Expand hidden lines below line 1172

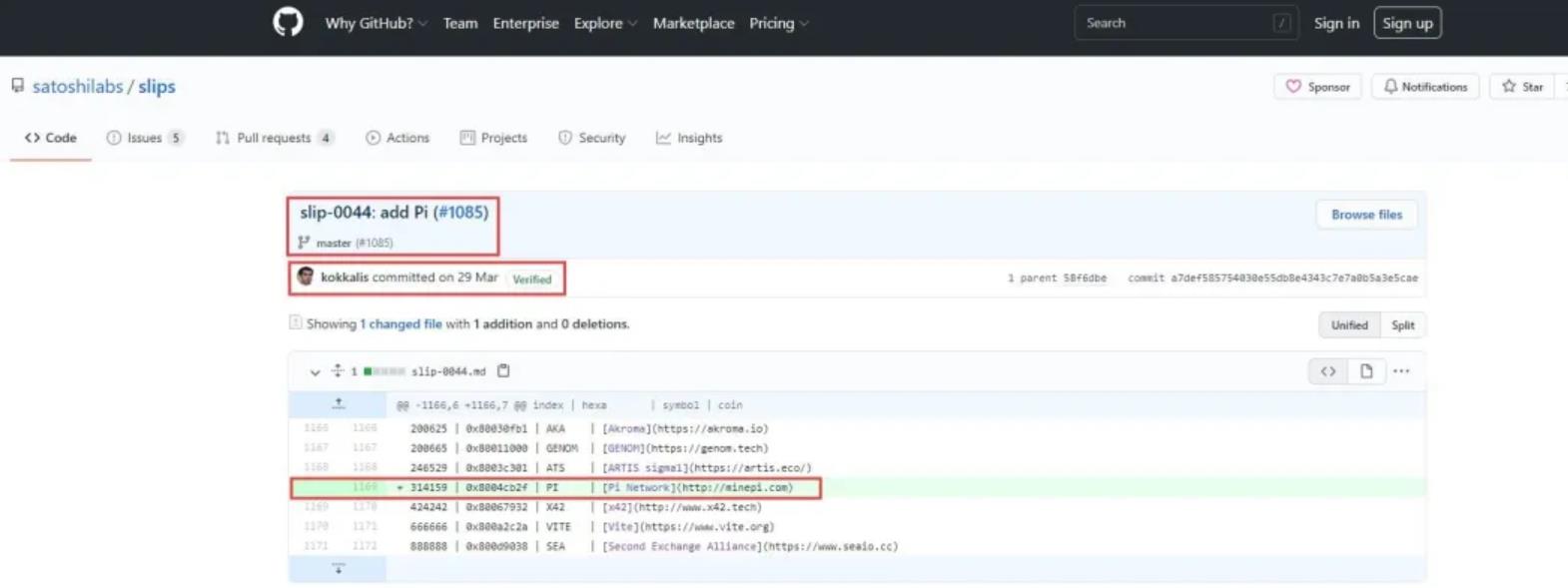339,569
